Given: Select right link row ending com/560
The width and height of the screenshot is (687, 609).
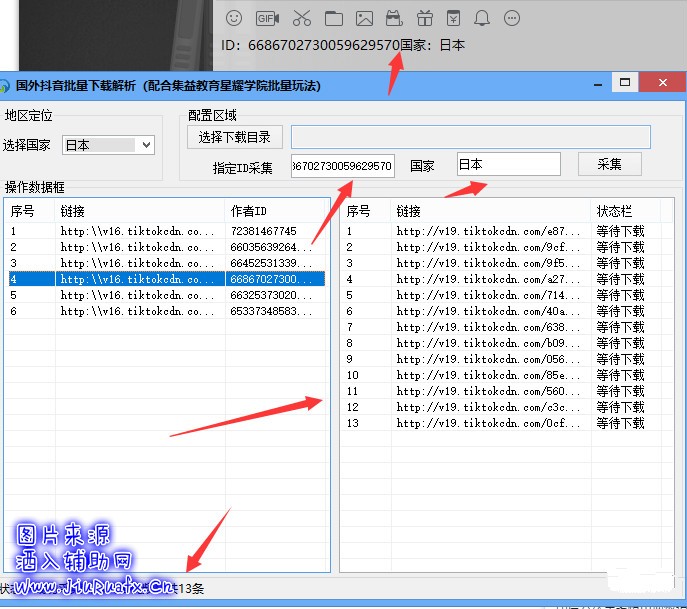Looking at the screenshot, I should pos(506,391).
